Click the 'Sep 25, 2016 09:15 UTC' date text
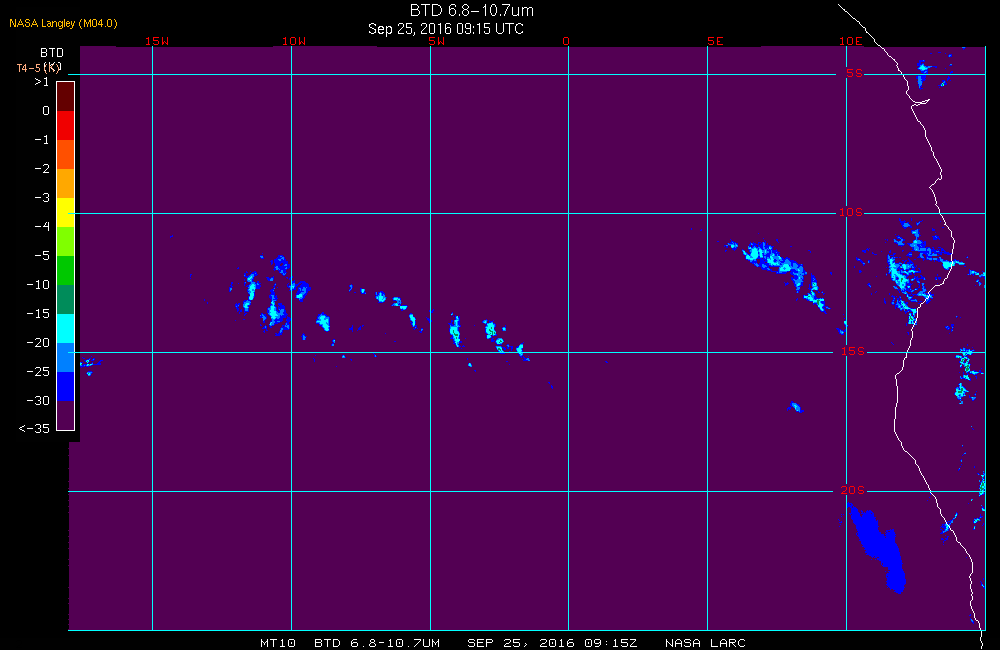1000x650 pixels. tap(446, 29)
